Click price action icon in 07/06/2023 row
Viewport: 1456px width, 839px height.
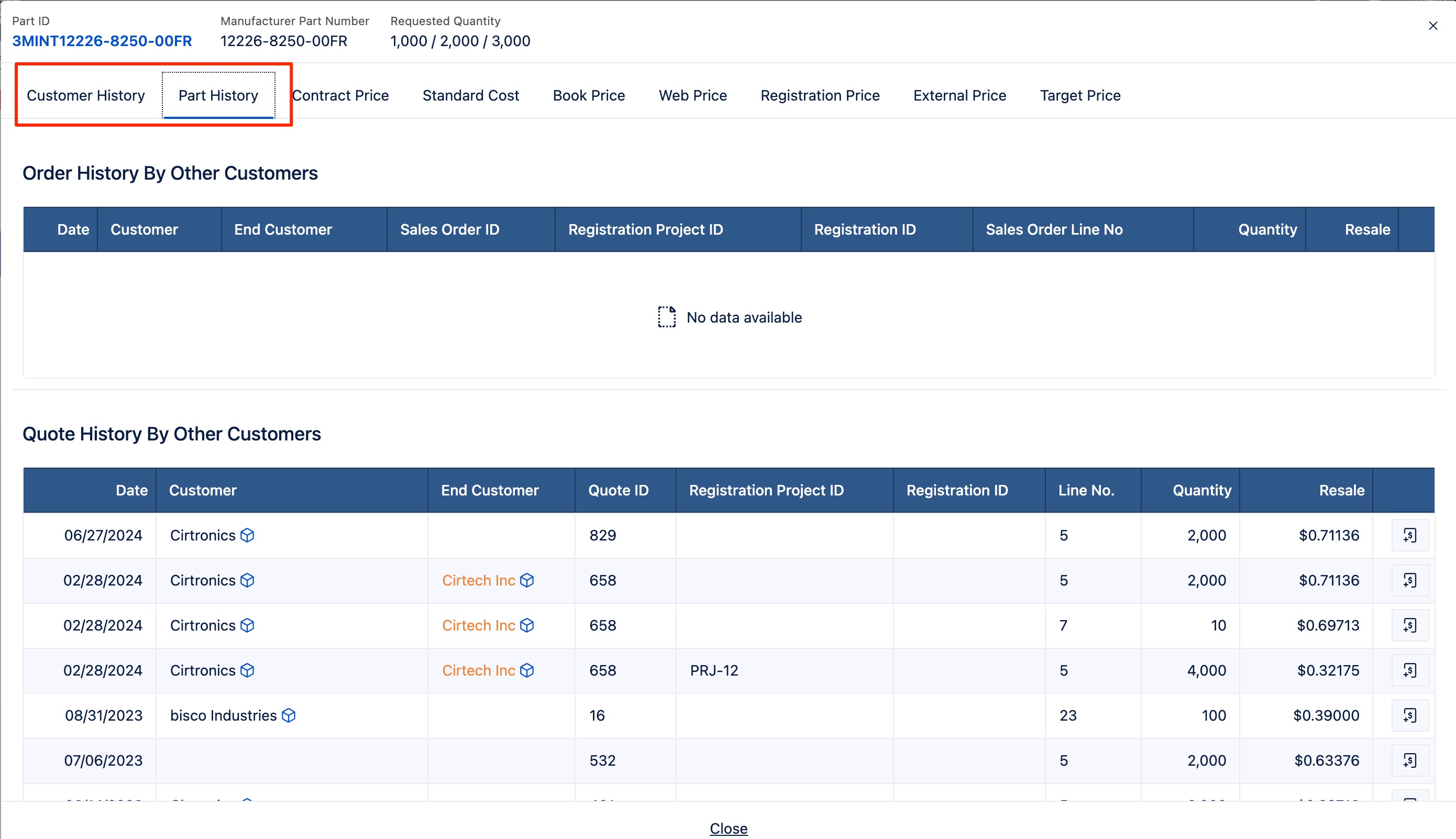point(1410,760)
